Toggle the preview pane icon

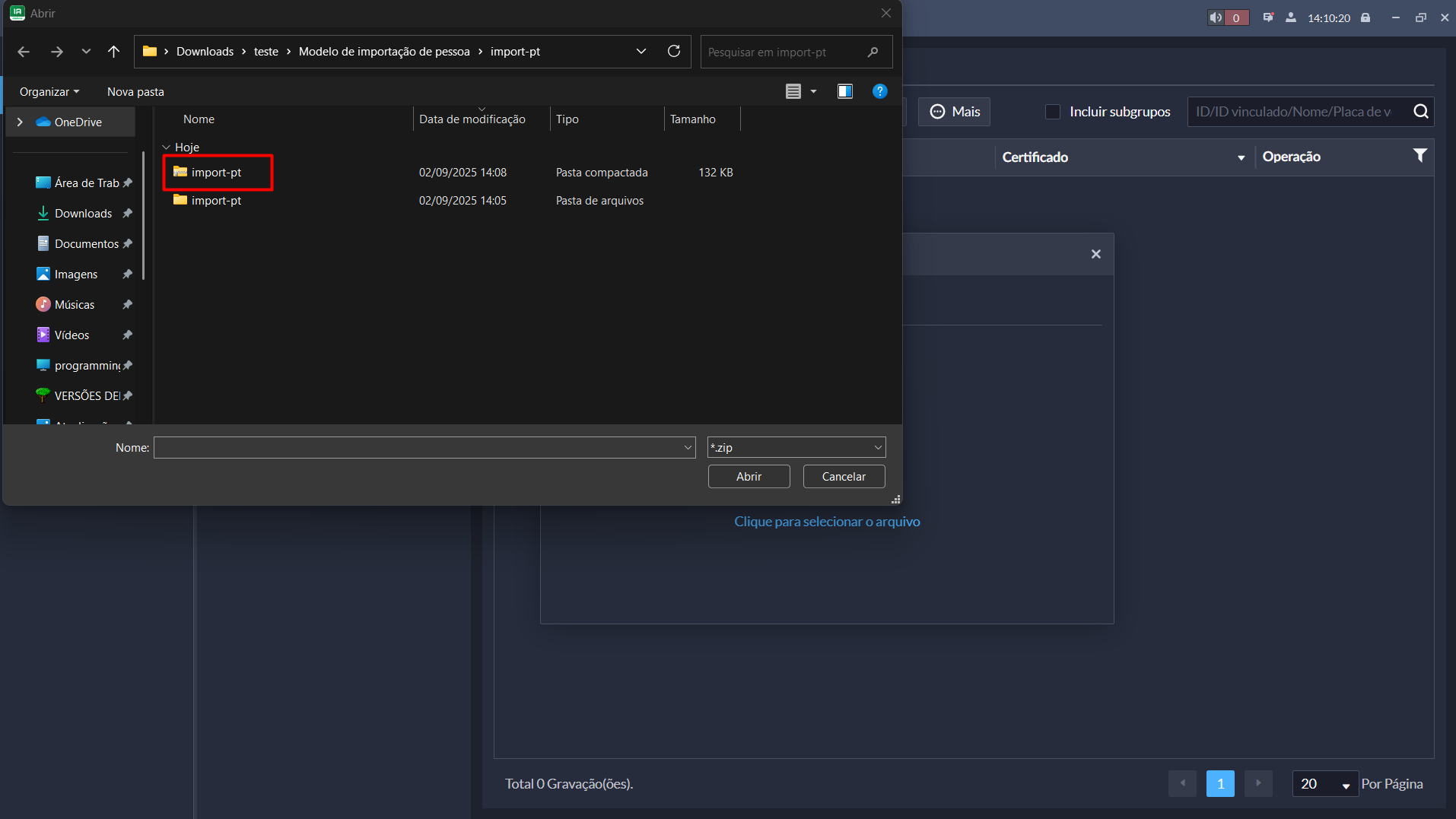click(x=844, y=92)
